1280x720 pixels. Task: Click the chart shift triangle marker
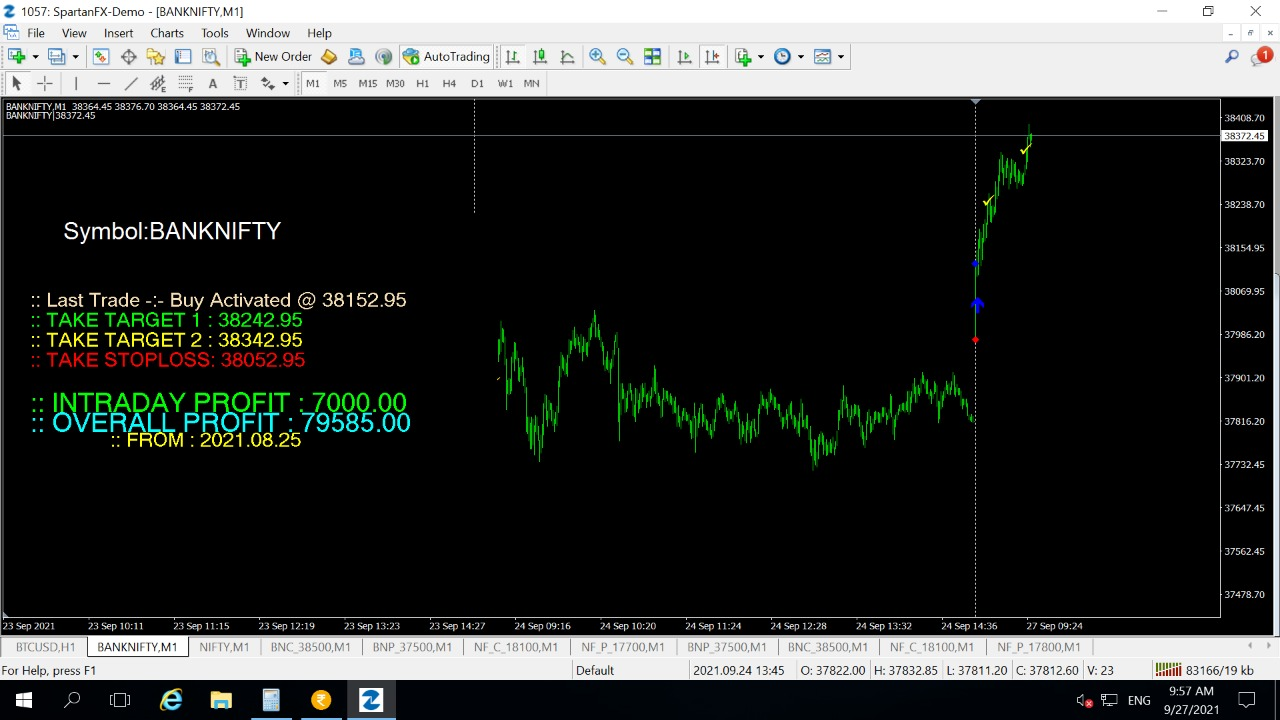coord(976,102)
